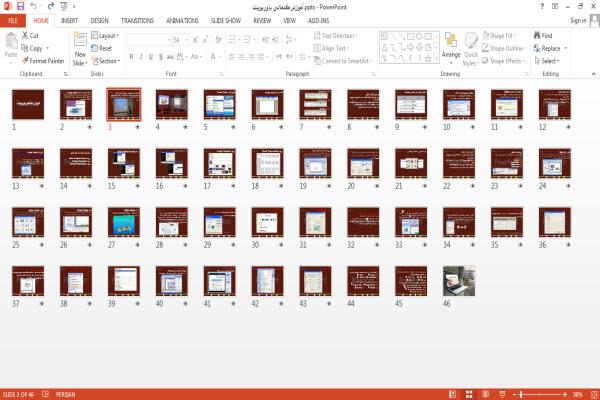Toggle text Shadow
600x400 pixels.
pyautogui.click(x=161, y=57)
